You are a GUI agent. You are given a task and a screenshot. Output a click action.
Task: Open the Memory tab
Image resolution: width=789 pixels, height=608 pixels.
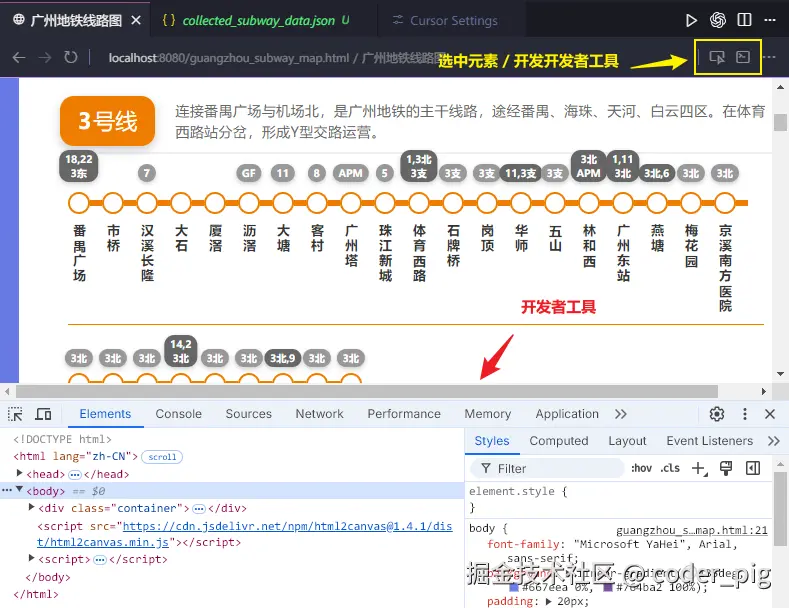pos(488,414)
